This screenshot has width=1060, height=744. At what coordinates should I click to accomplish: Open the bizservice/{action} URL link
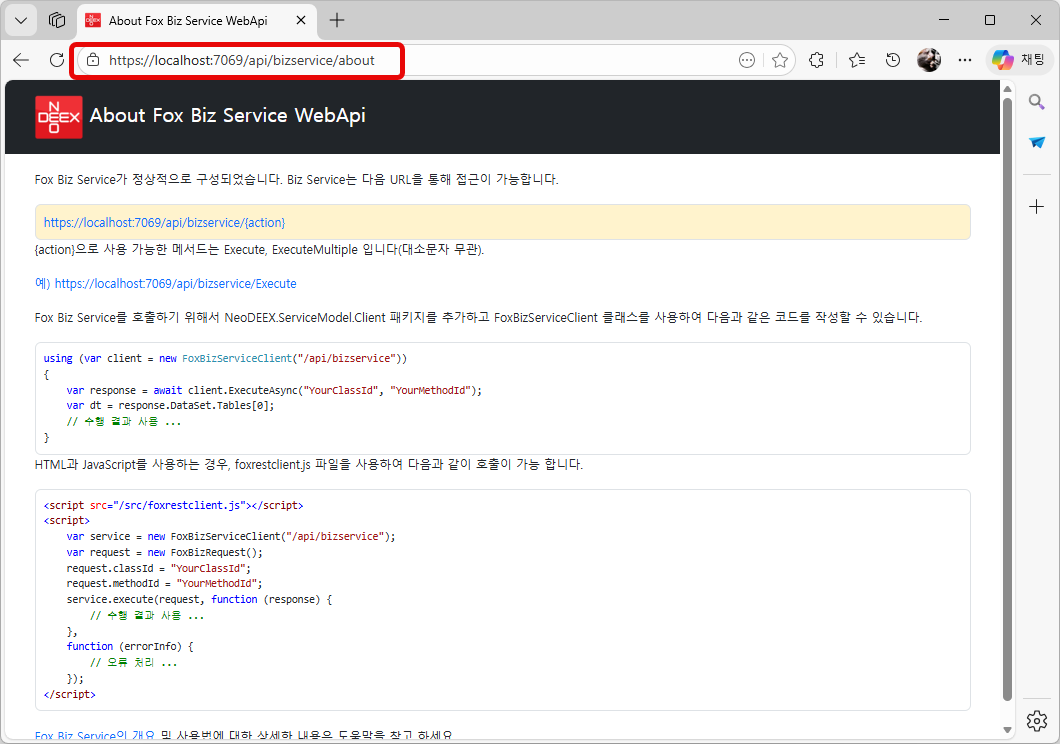click(x=164, y=222)
